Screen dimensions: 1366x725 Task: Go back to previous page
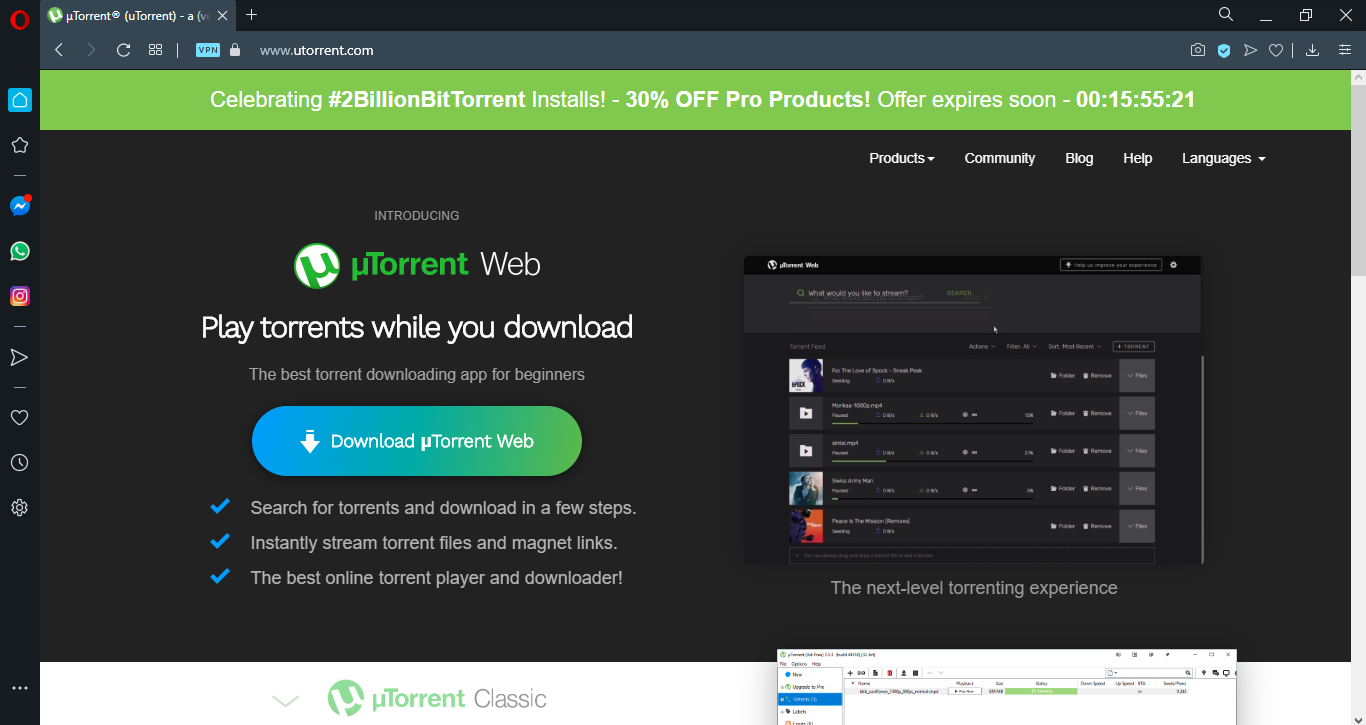pyautogui.click(x=59, y=50)
